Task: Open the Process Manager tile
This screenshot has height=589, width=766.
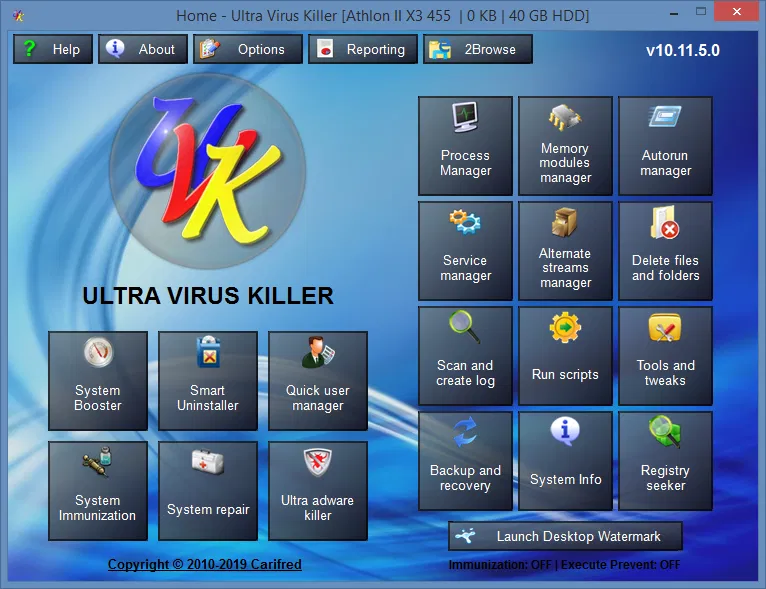Action: pos(465,146)
